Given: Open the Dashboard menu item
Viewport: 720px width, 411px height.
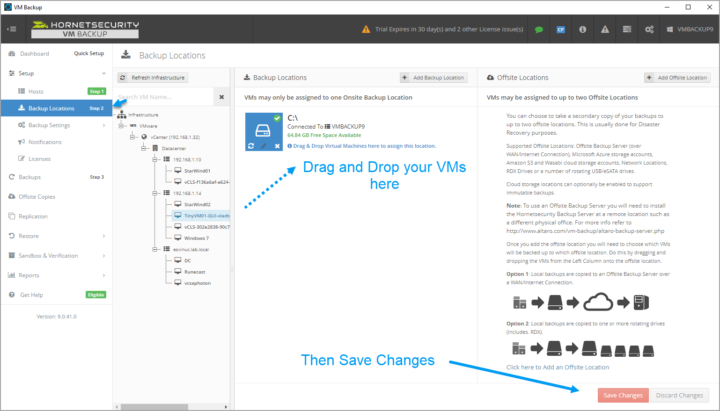Looking at the screenshot, I should coord(34,54).
